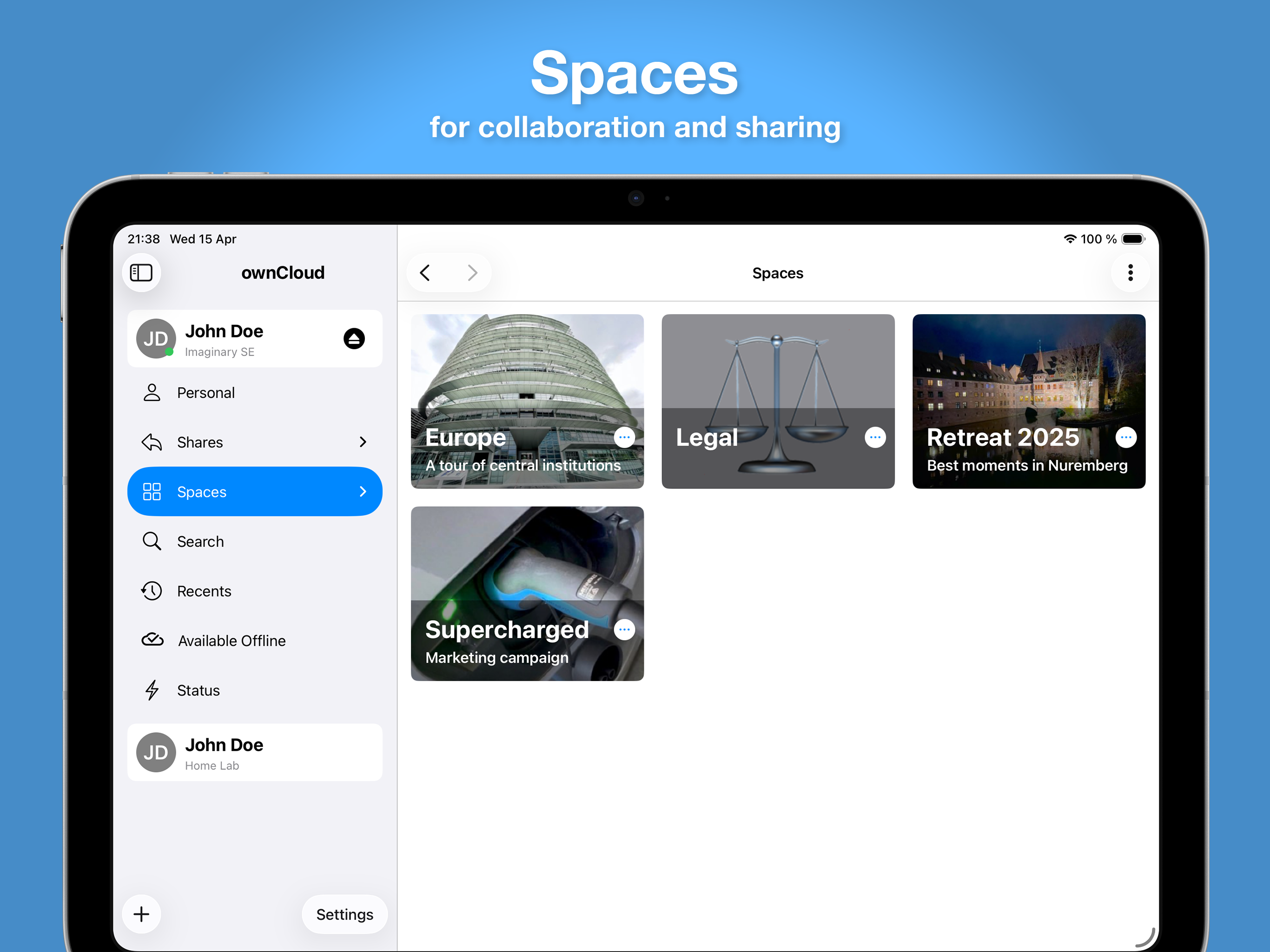Select Personal in the sidebar

tap(255, 393)
